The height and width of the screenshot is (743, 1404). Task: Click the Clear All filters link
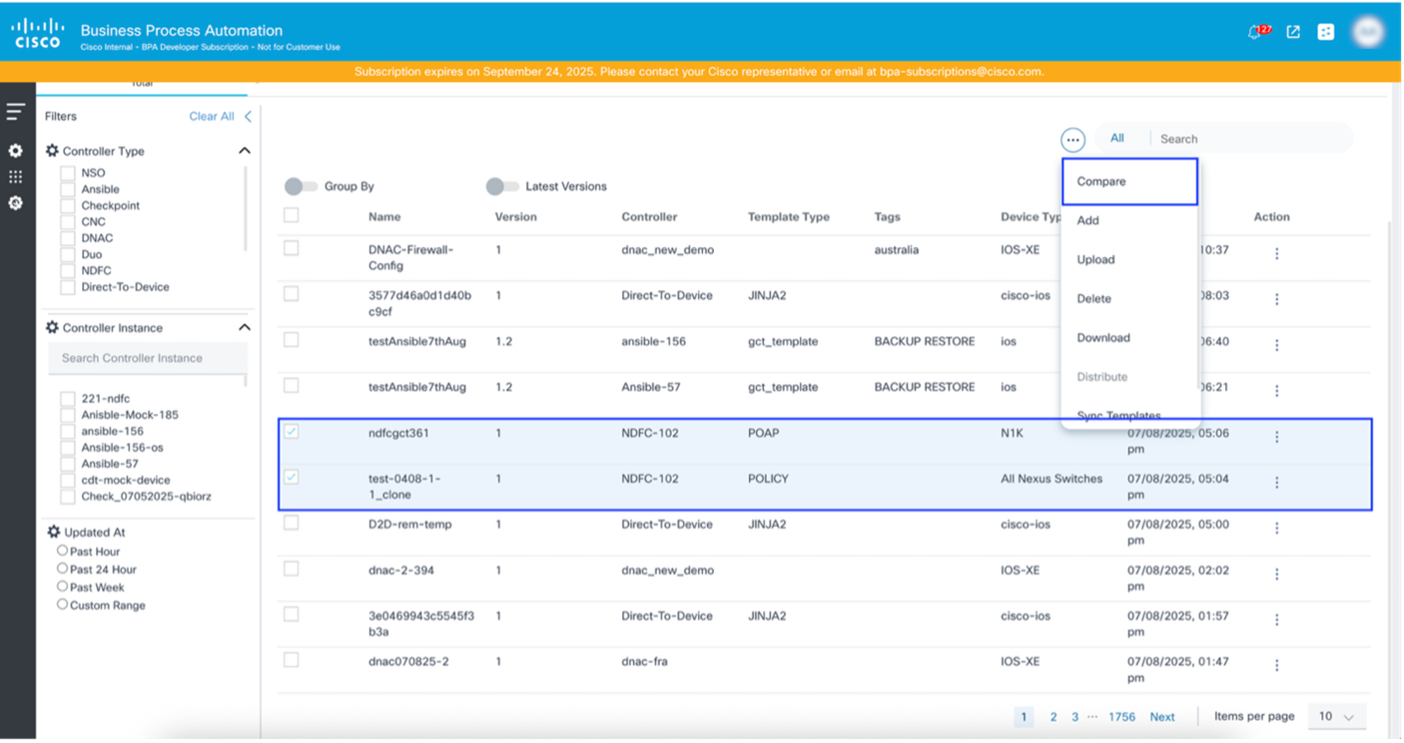point(212,116)
